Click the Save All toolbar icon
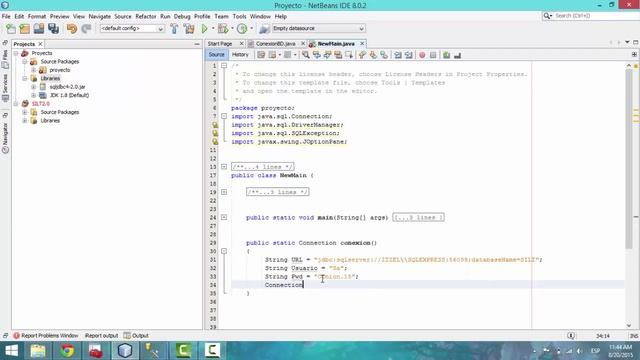The image size is (640, 360). click(x=53, y=29)
